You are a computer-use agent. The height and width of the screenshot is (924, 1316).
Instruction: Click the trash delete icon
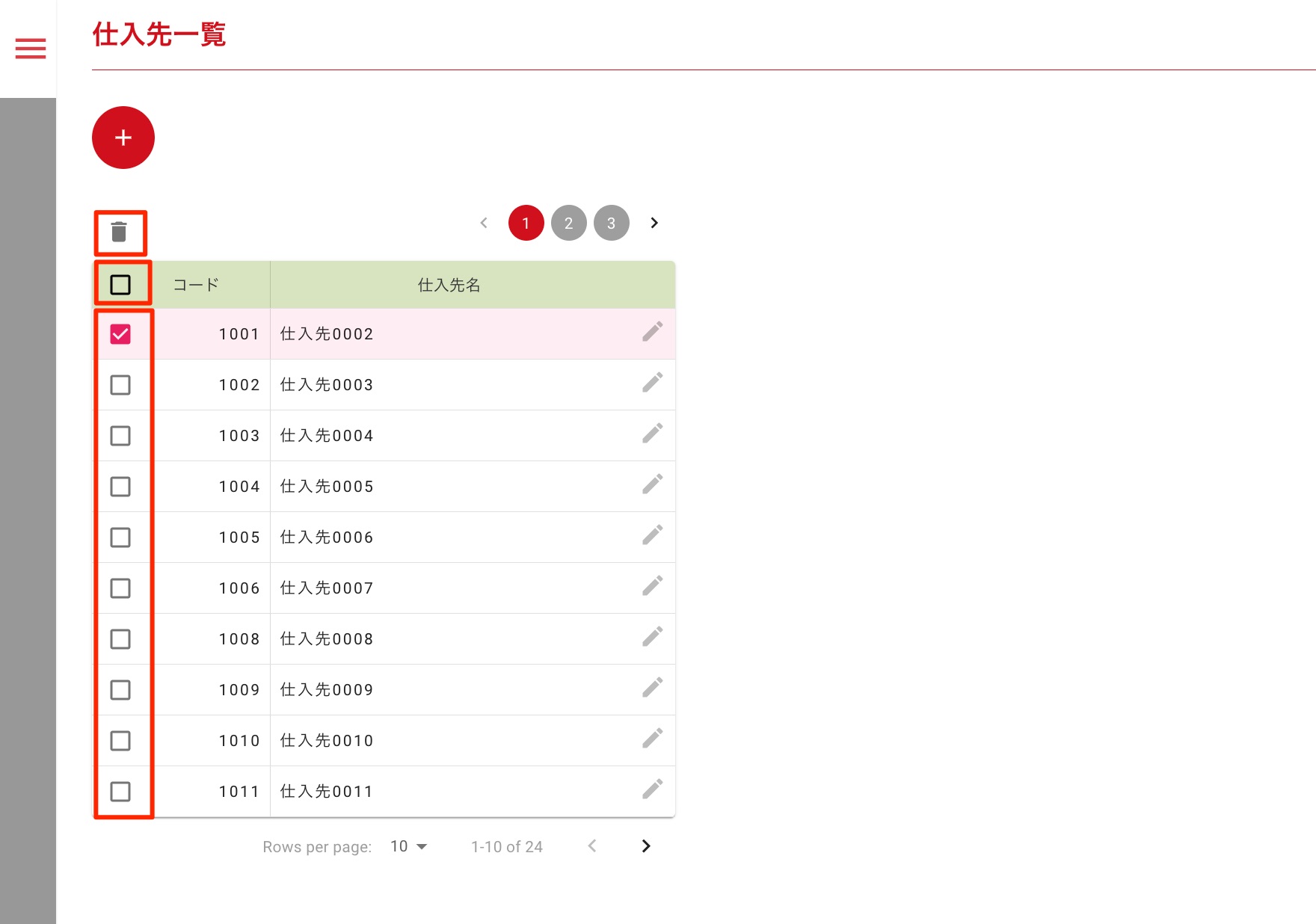[119, 232]
